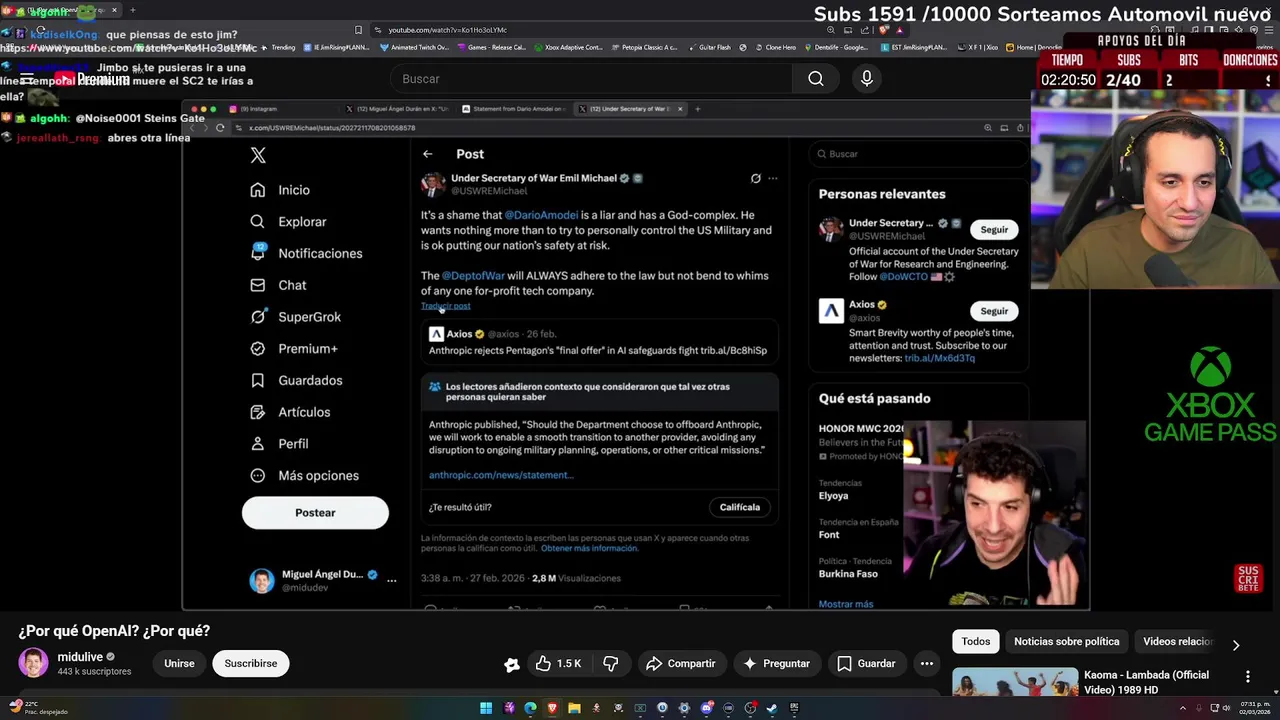
Task: Select the Videos relacionados filter chip
Action: pyautogui.click(x=1177, y=642)
